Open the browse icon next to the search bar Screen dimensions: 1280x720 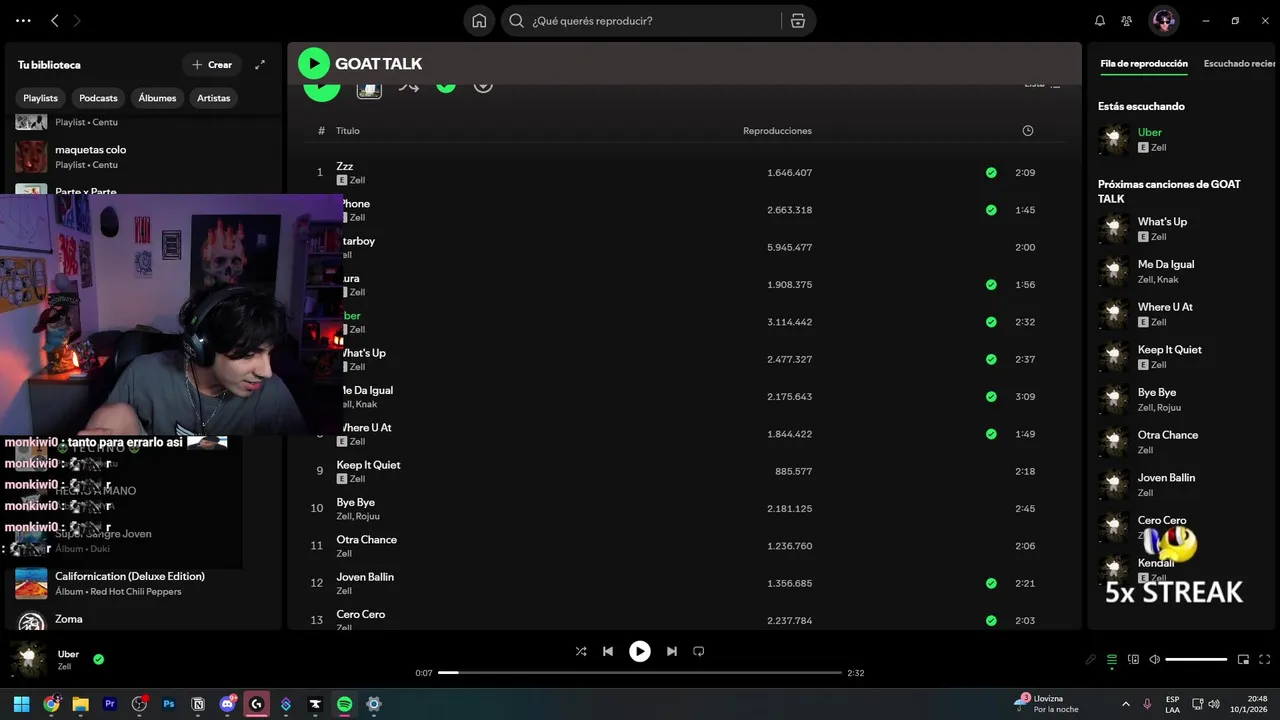[x=797, y=21]
